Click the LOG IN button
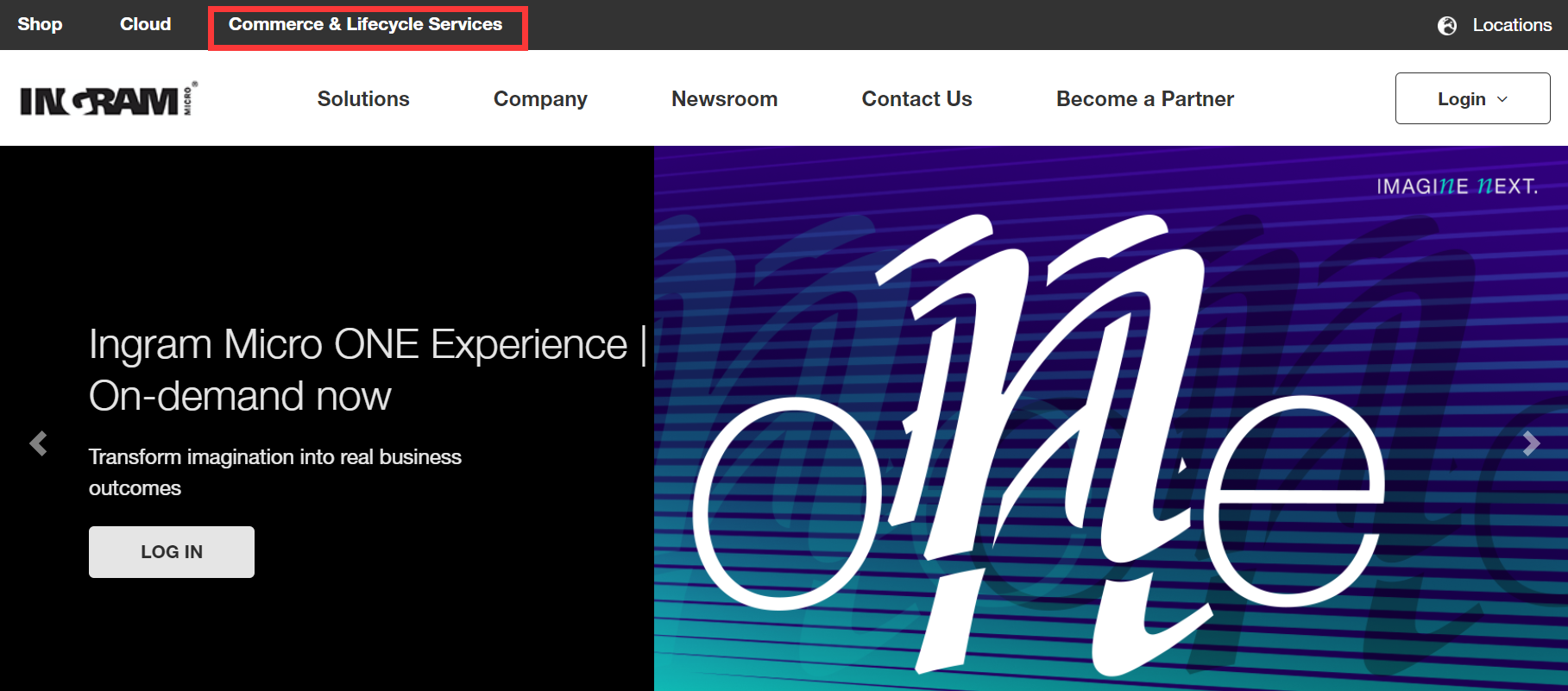Viewport: 1568px width, 691px height. click(172, 552)
